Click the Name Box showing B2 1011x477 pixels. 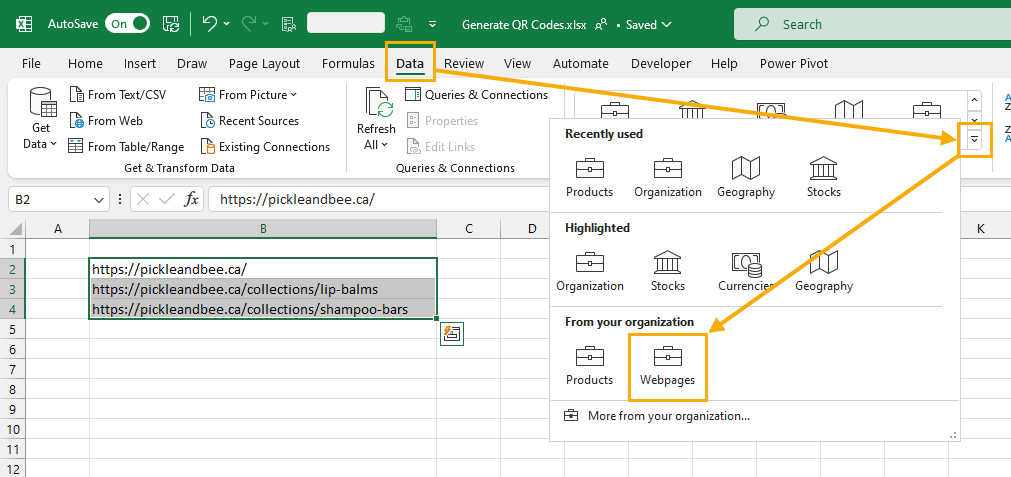(50, 200)
